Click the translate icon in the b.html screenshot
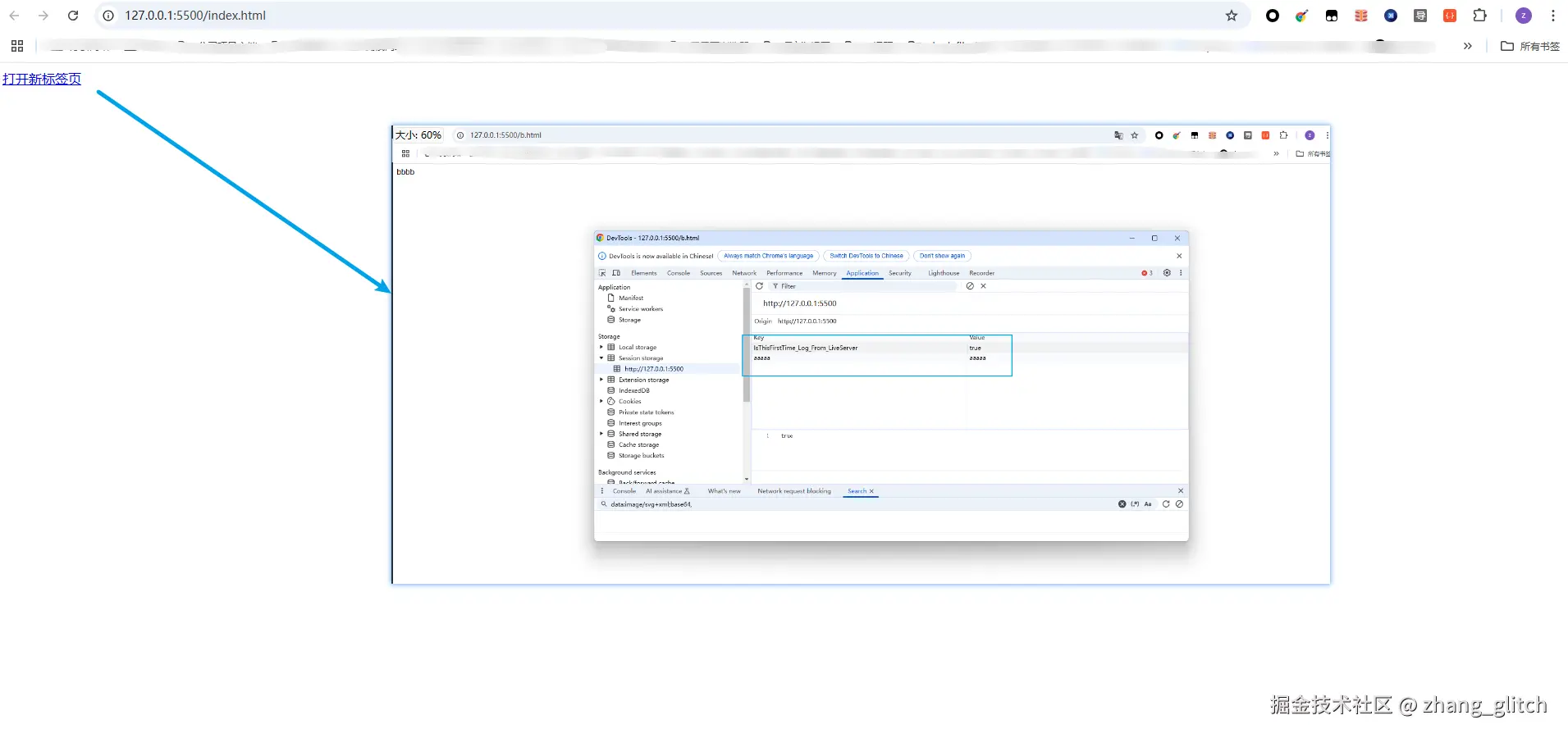Image resolution: width=1568 pixels, height=738 pixels. tap(1118, 135)
